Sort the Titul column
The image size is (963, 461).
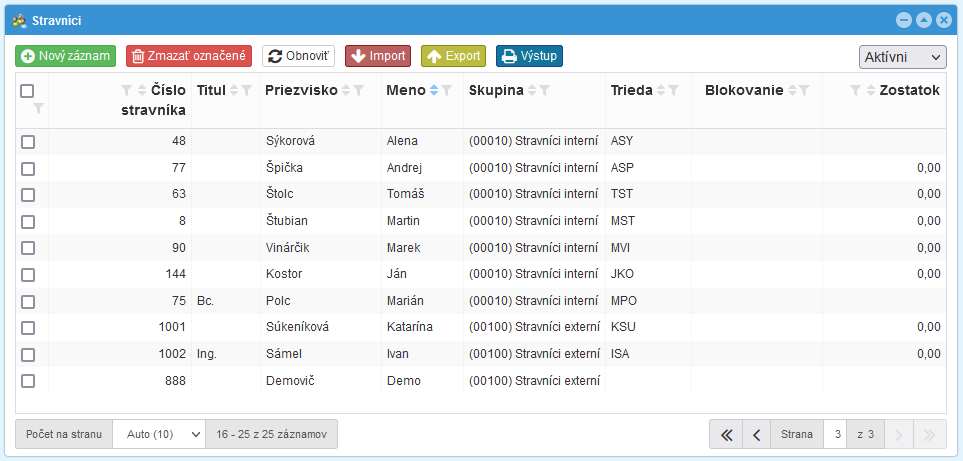pos(233,90)
